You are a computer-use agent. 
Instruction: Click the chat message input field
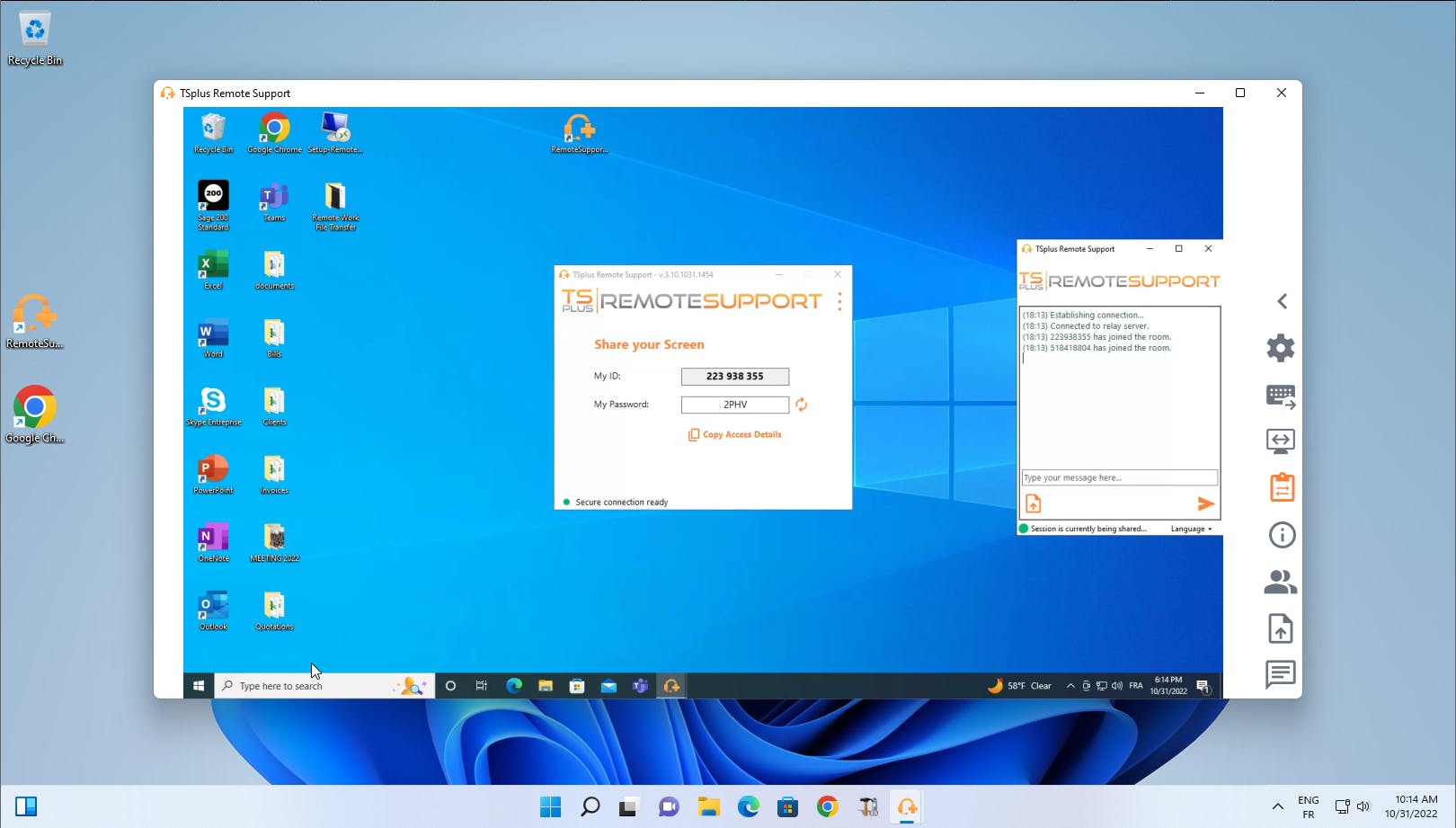tap(1119, 478)
